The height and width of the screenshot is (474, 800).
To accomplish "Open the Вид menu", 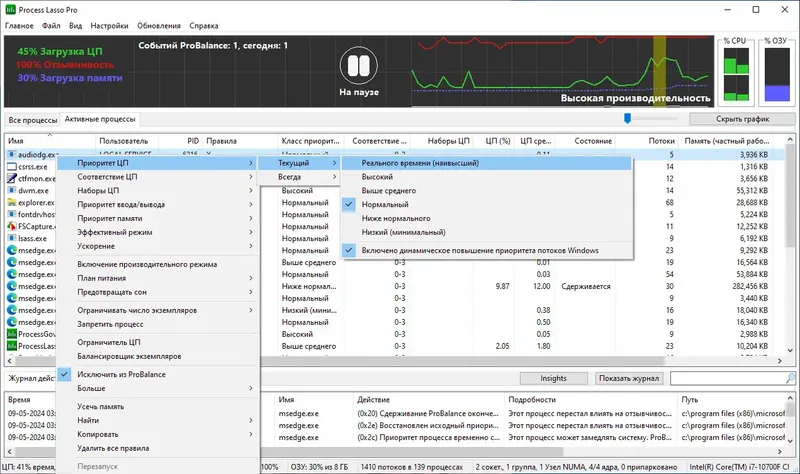I will (x=76, y=26).
